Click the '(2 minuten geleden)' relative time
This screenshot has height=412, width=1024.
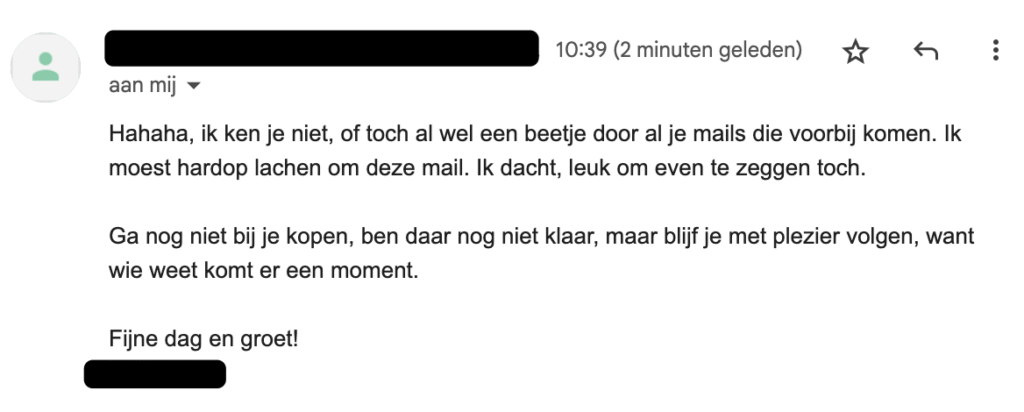[x=707, y=50]
